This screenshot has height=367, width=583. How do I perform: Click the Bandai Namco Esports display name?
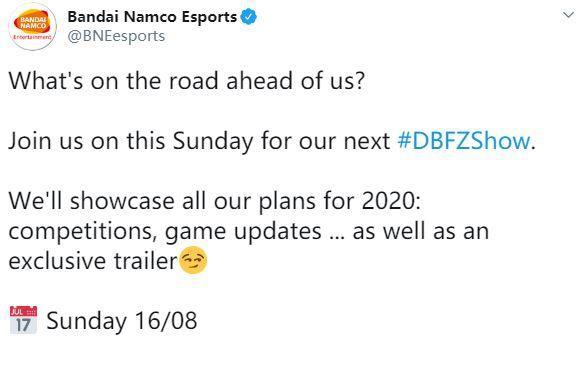(152, 17)
